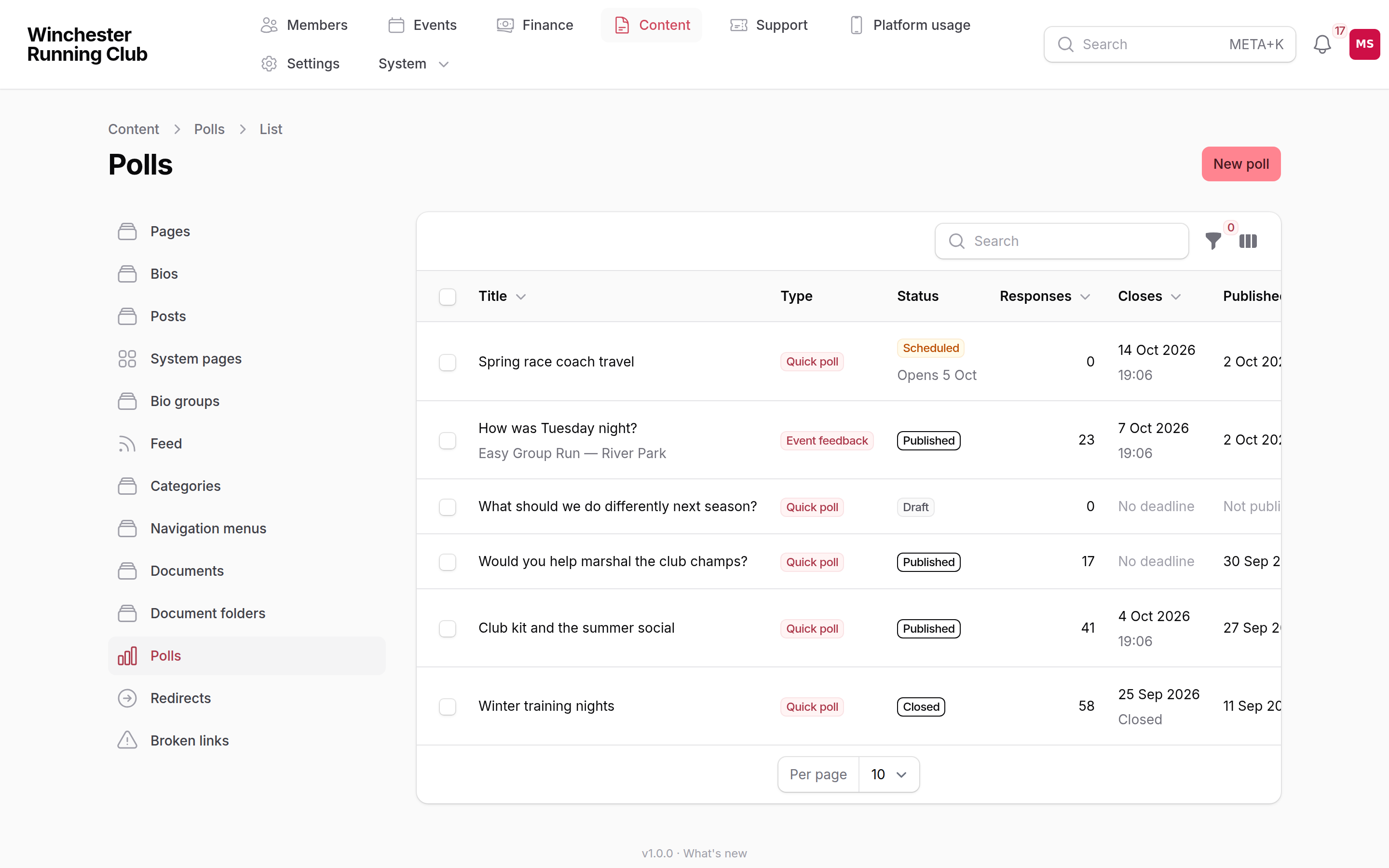Check the Winter training nights row checkbox
Screen dimensions: 1389x868
[448, 706]
